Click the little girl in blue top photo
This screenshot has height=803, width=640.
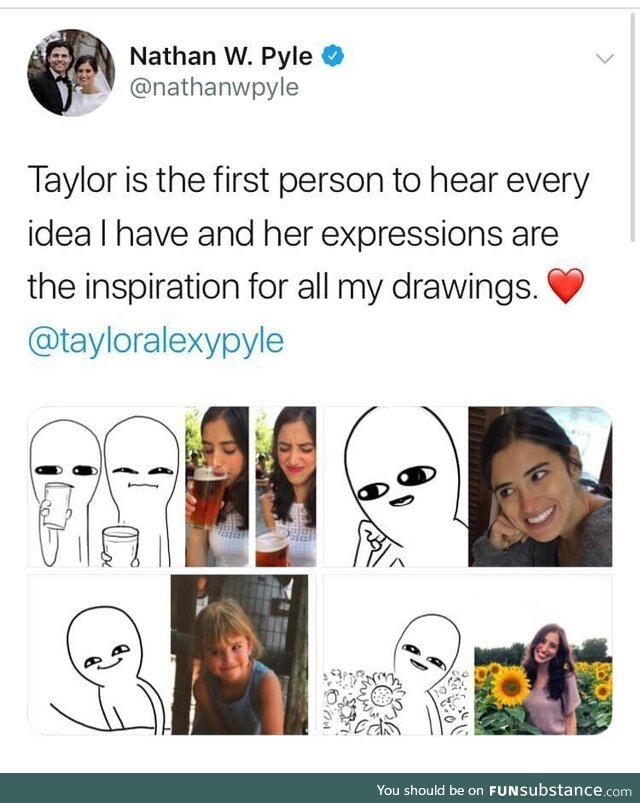240,654
